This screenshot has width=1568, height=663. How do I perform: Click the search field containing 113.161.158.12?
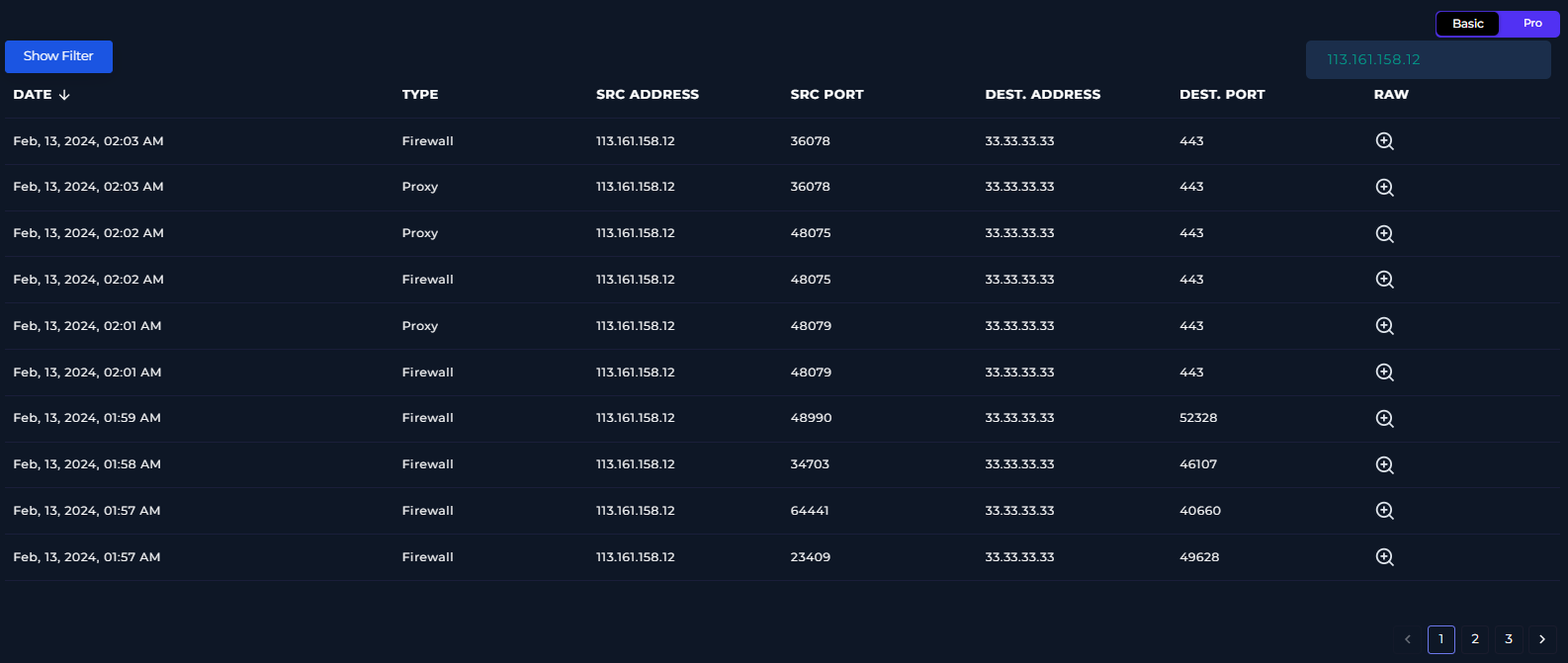point(1428,60)
